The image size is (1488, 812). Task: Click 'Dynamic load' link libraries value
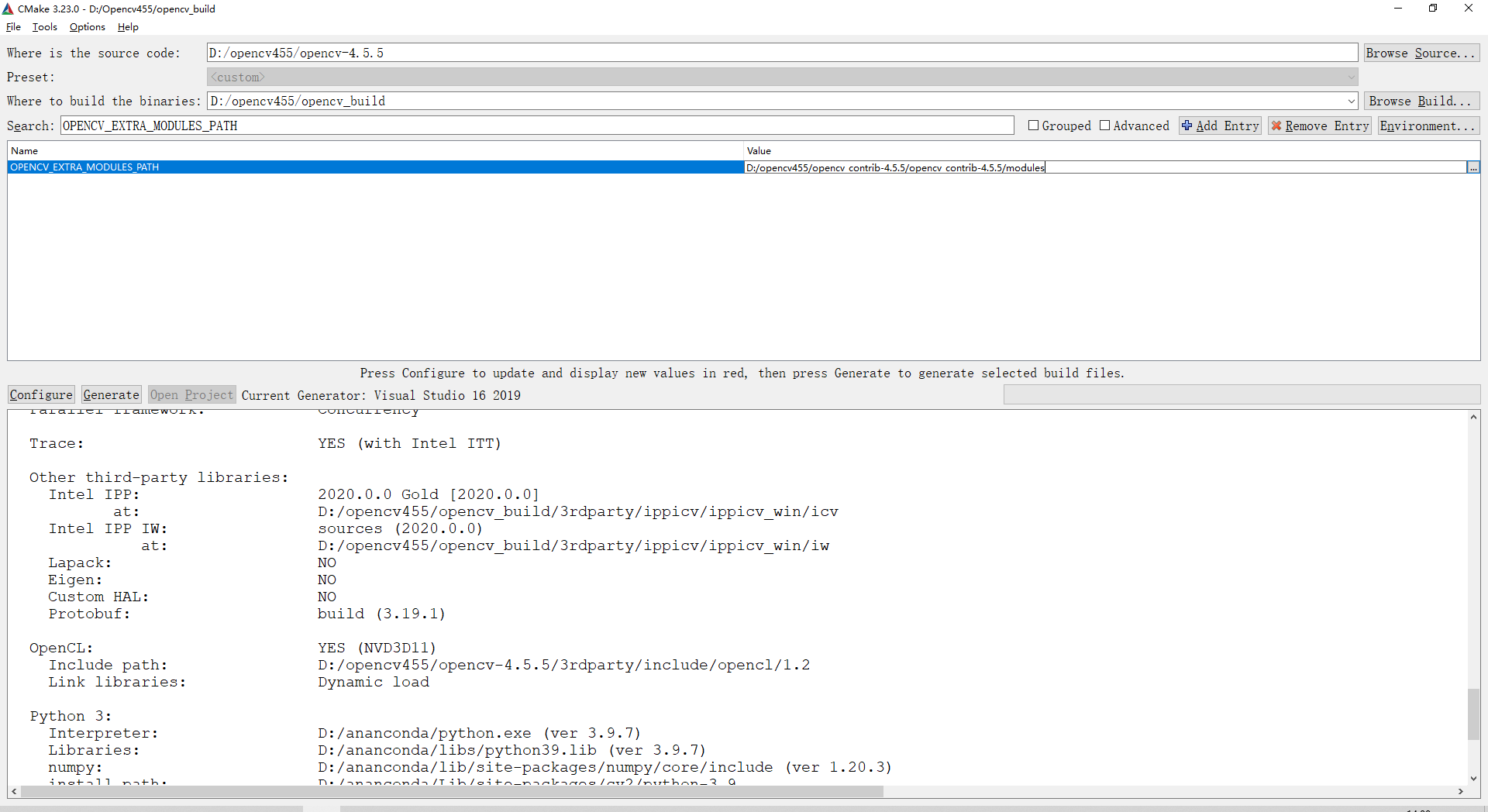tap(374, 682)
